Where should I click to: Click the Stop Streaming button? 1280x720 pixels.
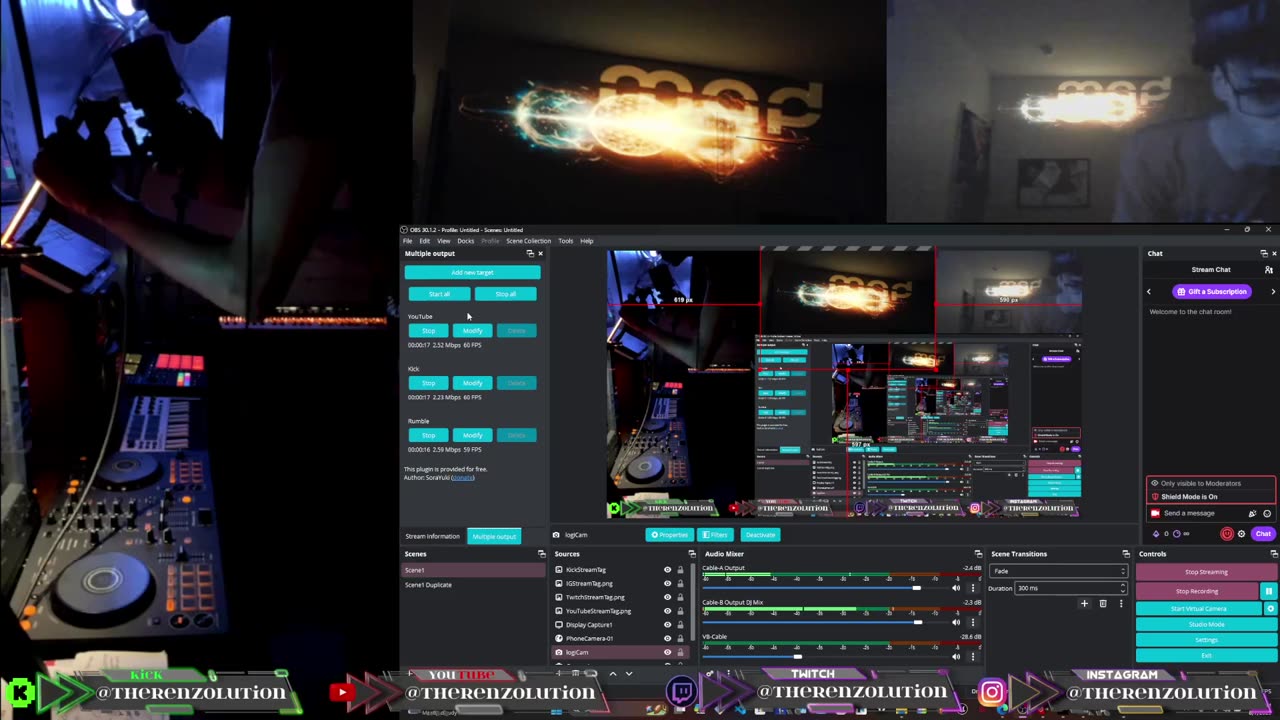(1206, 572)
